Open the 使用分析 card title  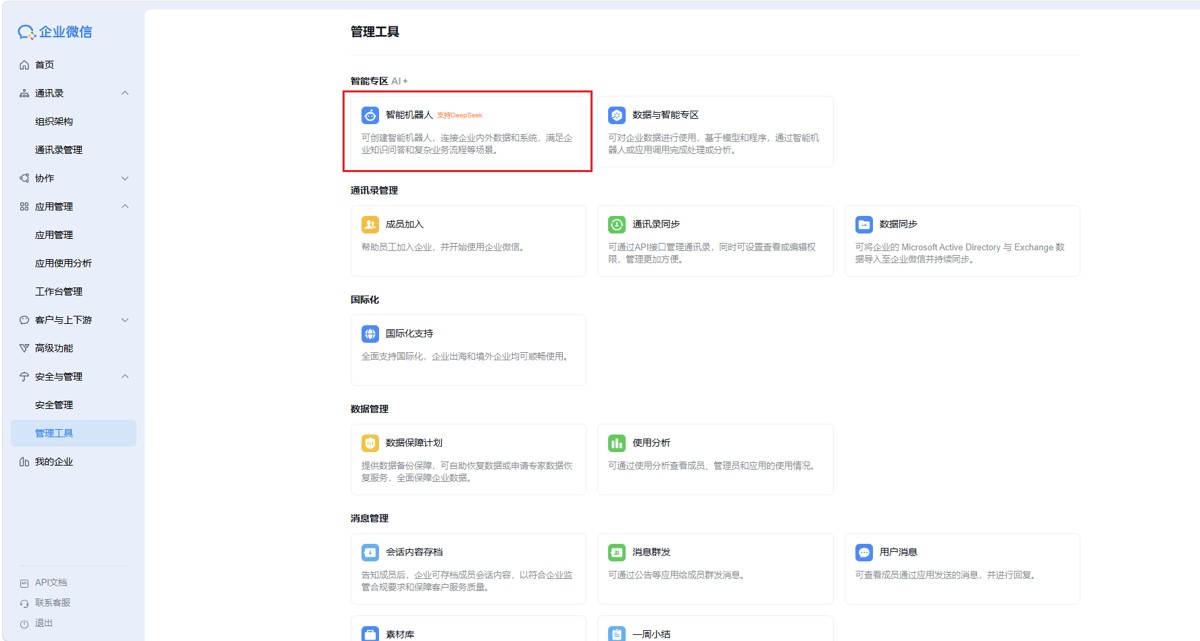(652, 443)
